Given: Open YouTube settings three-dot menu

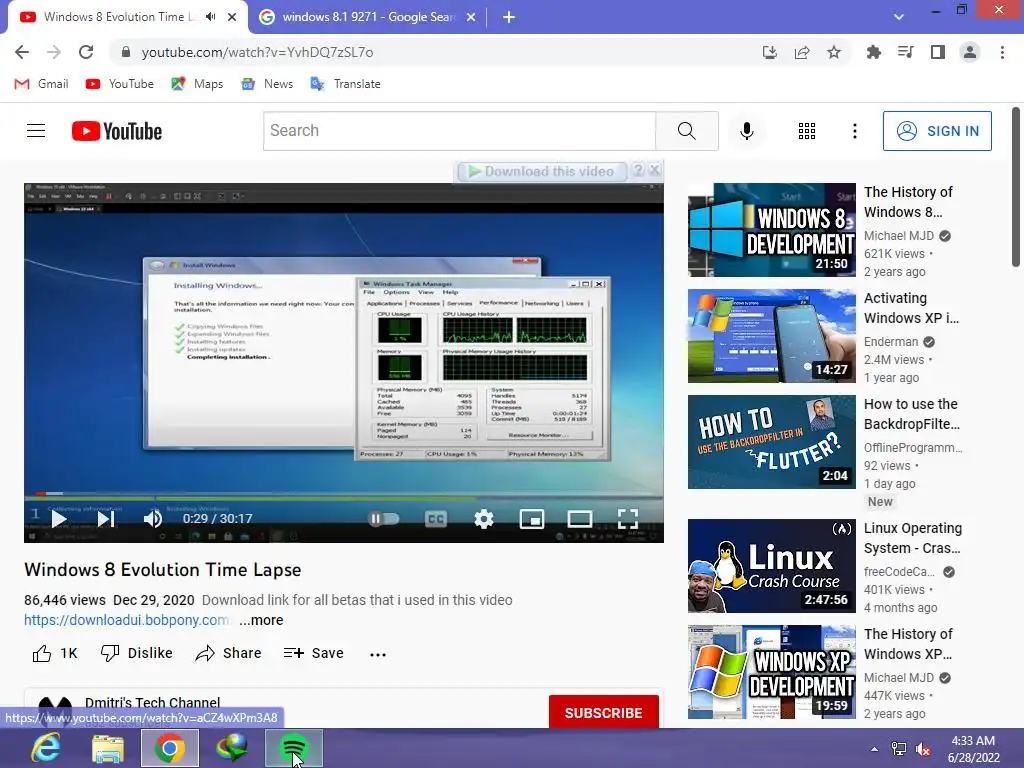Looking at the screenshot, I should click(854, 131).
